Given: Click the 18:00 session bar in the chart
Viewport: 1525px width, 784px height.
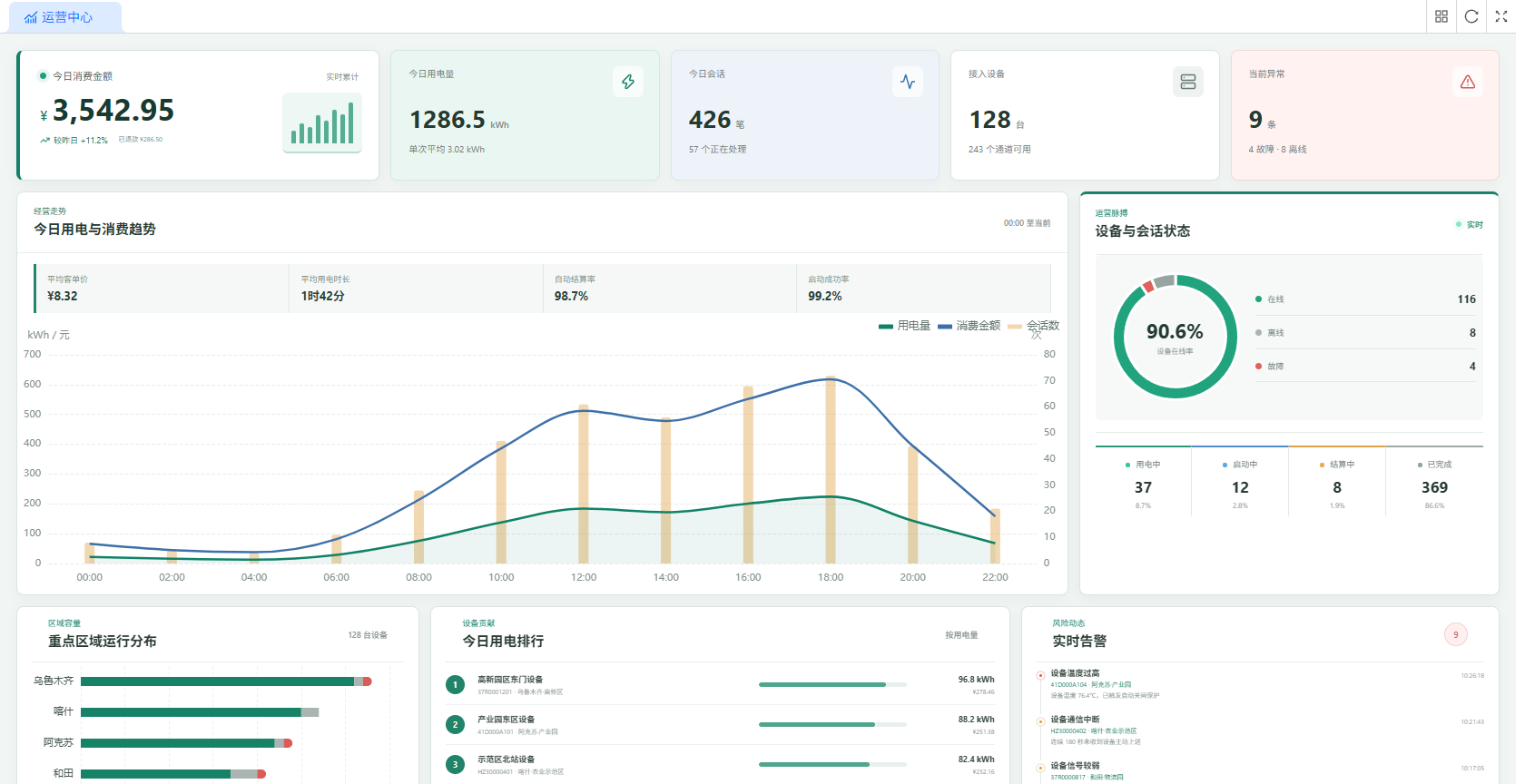Looking at the screenshot, I should tap(831, 469).
